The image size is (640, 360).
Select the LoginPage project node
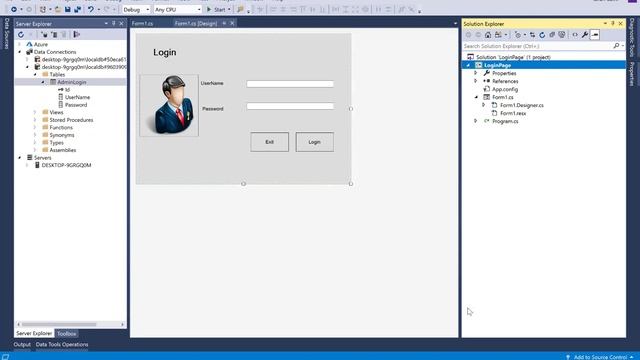pyautogui.click(x=497, y=65)
